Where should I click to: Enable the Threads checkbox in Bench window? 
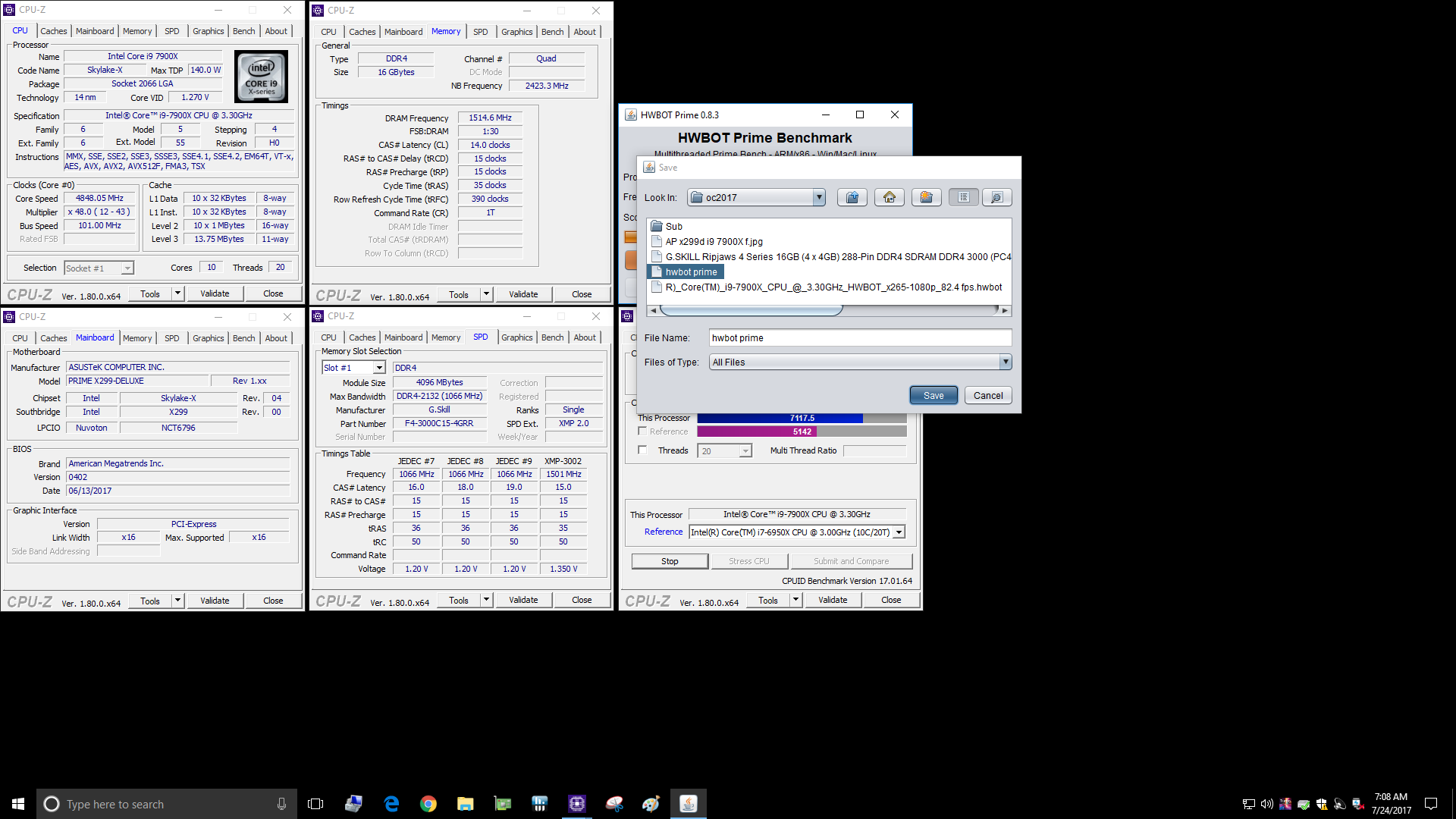pyautogui.click(x=642, y=450)
